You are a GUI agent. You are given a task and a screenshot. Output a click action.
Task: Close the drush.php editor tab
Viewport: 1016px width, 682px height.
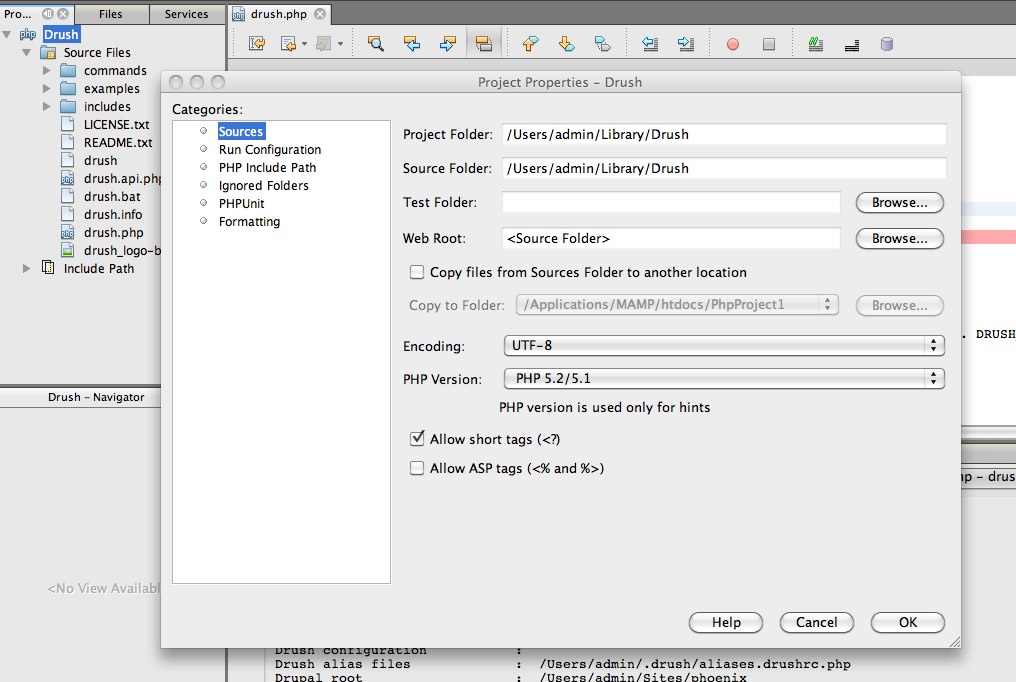[319, 14]
